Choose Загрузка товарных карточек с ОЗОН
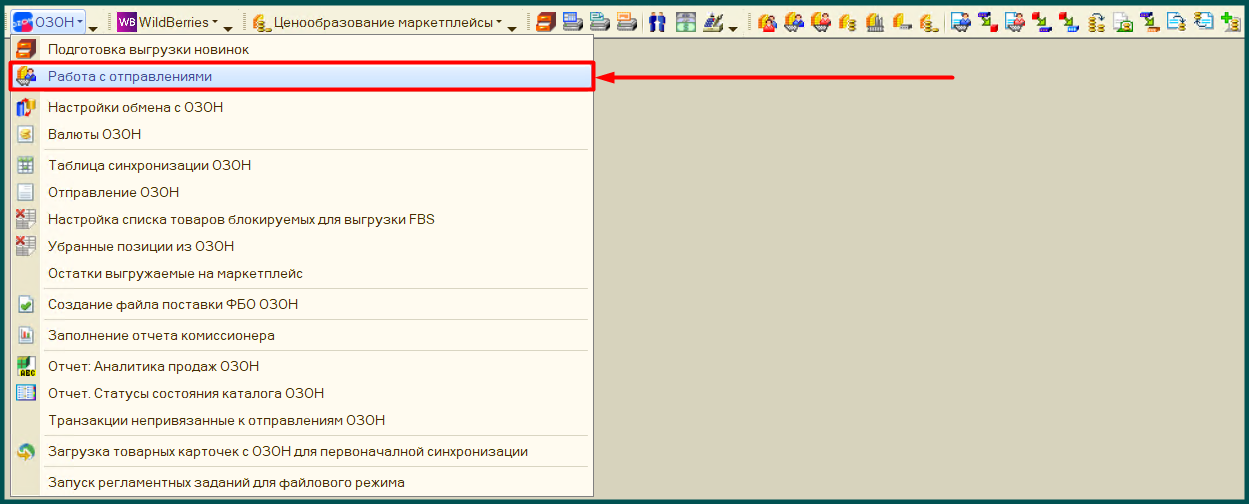1249x504 pixels. click(301, 451)
